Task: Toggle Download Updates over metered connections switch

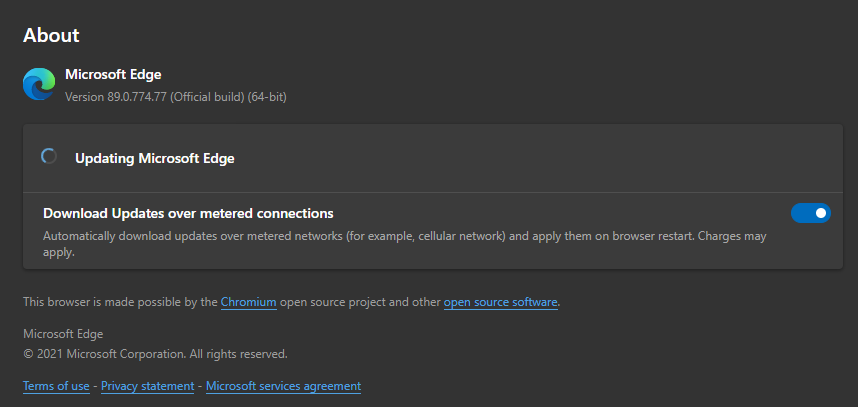Action: (810, 213)
